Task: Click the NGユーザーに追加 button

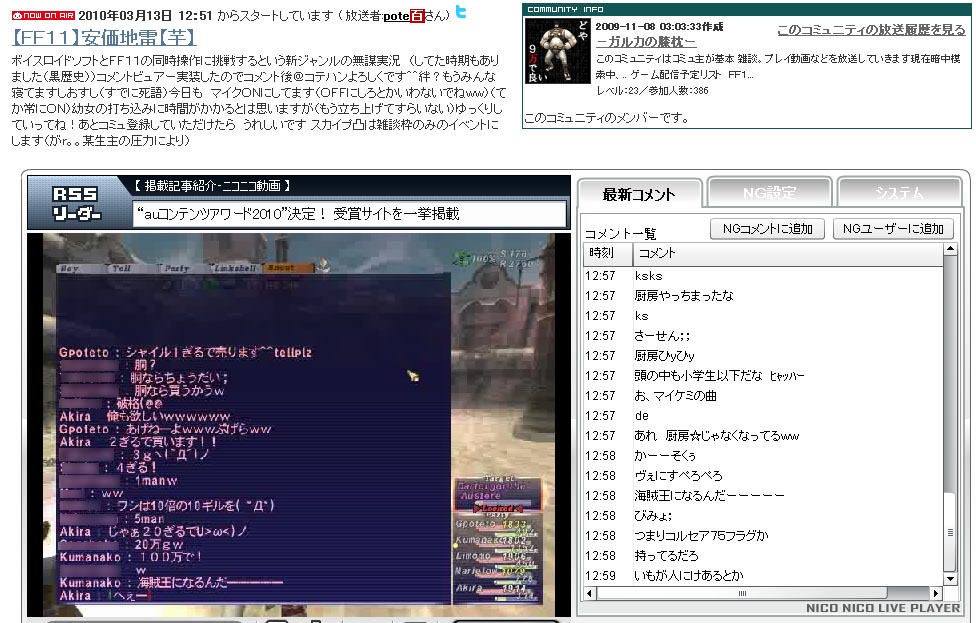Action: [x=893, y=228]
